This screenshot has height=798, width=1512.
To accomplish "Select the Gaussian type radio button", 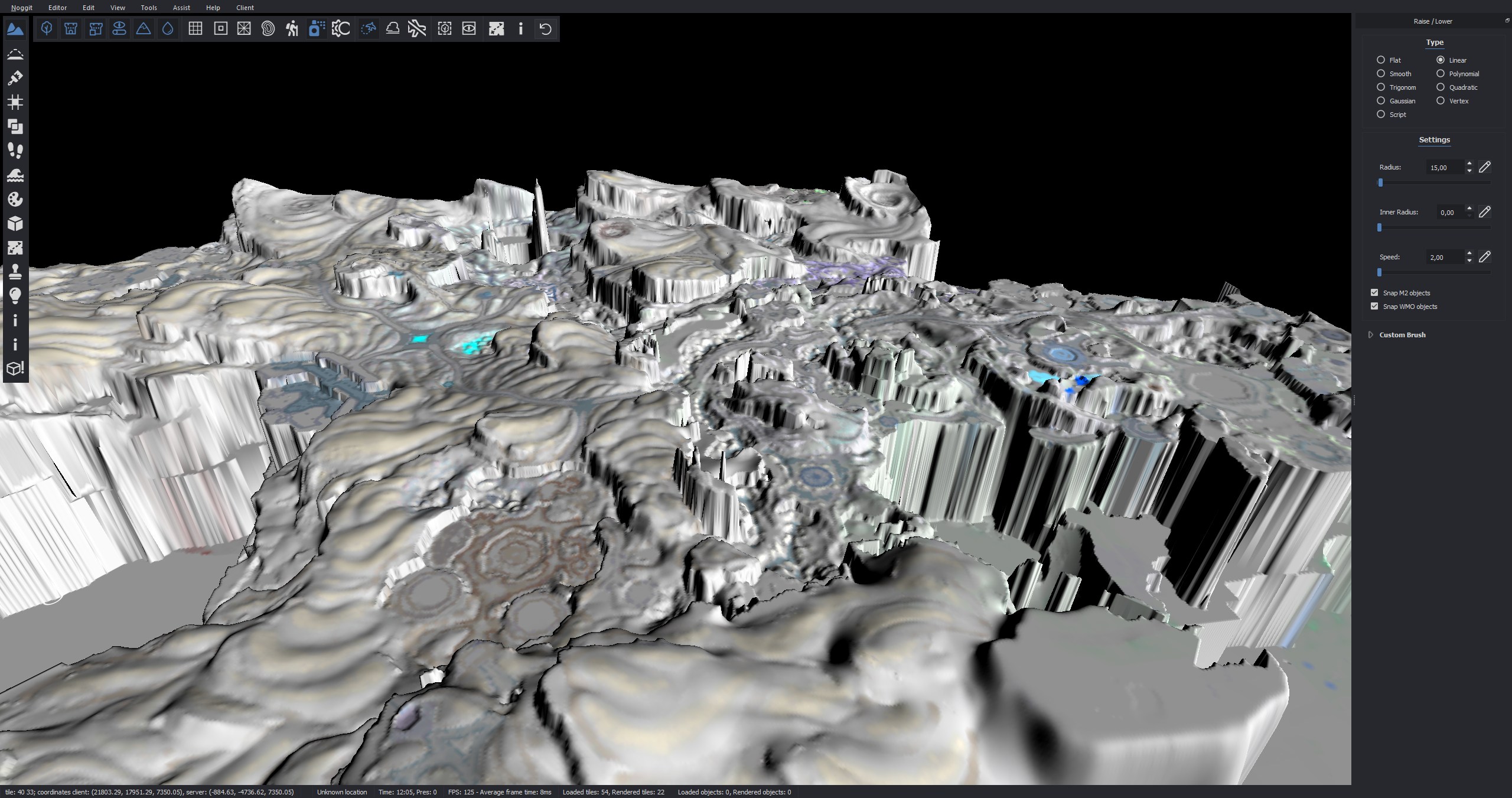I will 1381,101.
